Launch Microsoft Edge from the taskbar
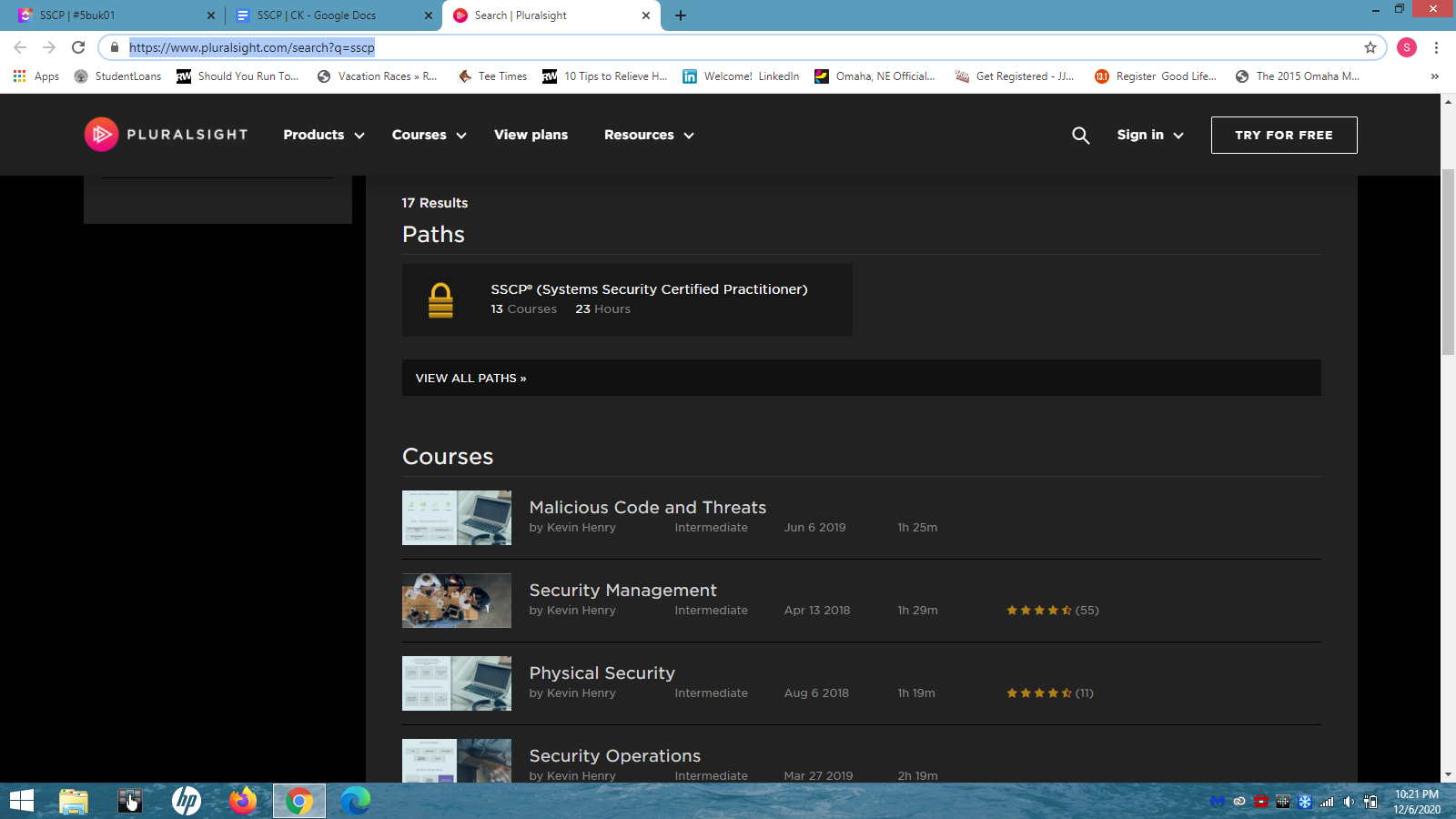Viewport: 1456px width, 819px height. tap(356, 801)
